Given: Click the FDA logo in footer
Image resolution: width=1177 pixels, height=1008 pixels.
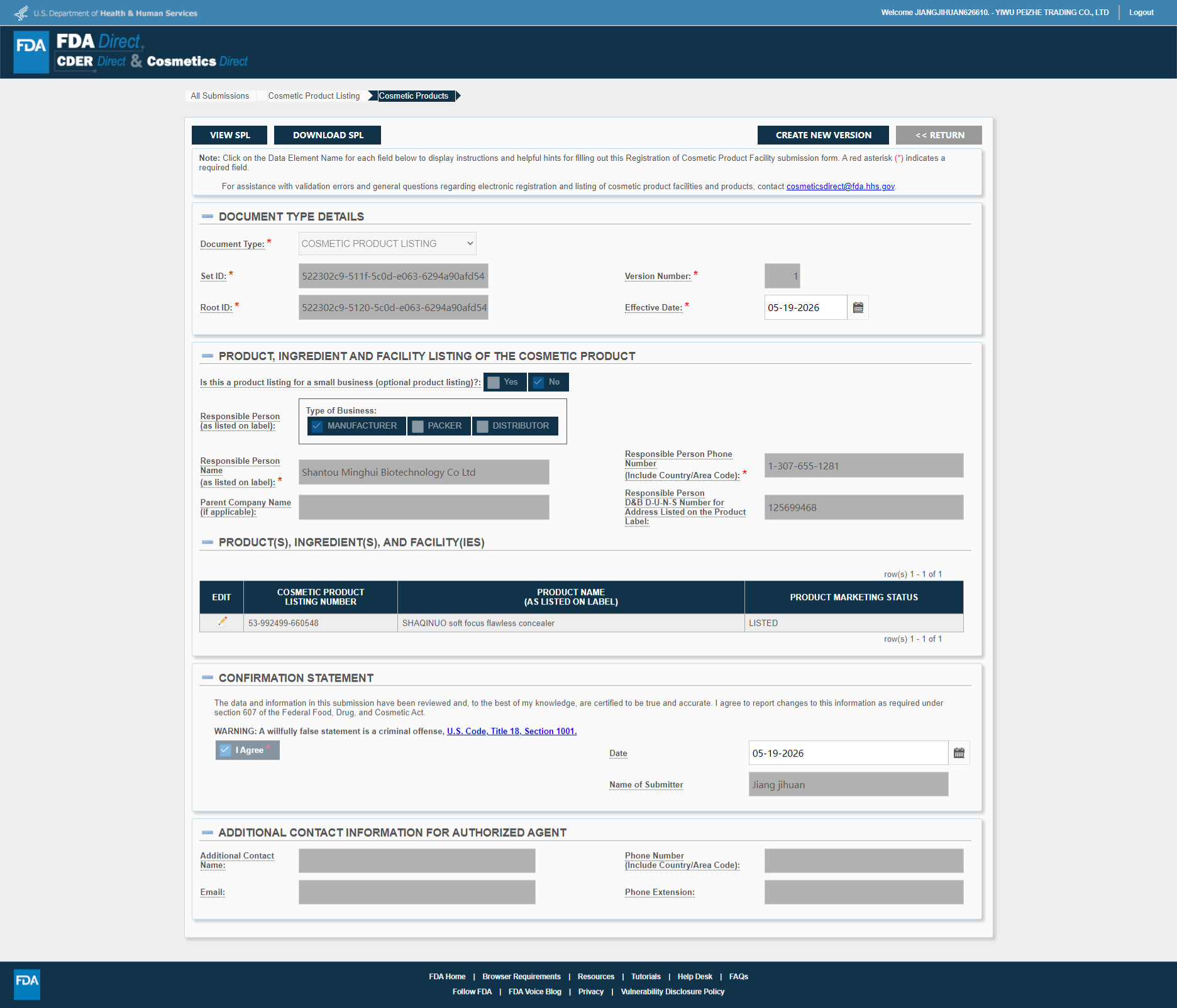Looking at the screenshot, I should click(x=27, y=984).
